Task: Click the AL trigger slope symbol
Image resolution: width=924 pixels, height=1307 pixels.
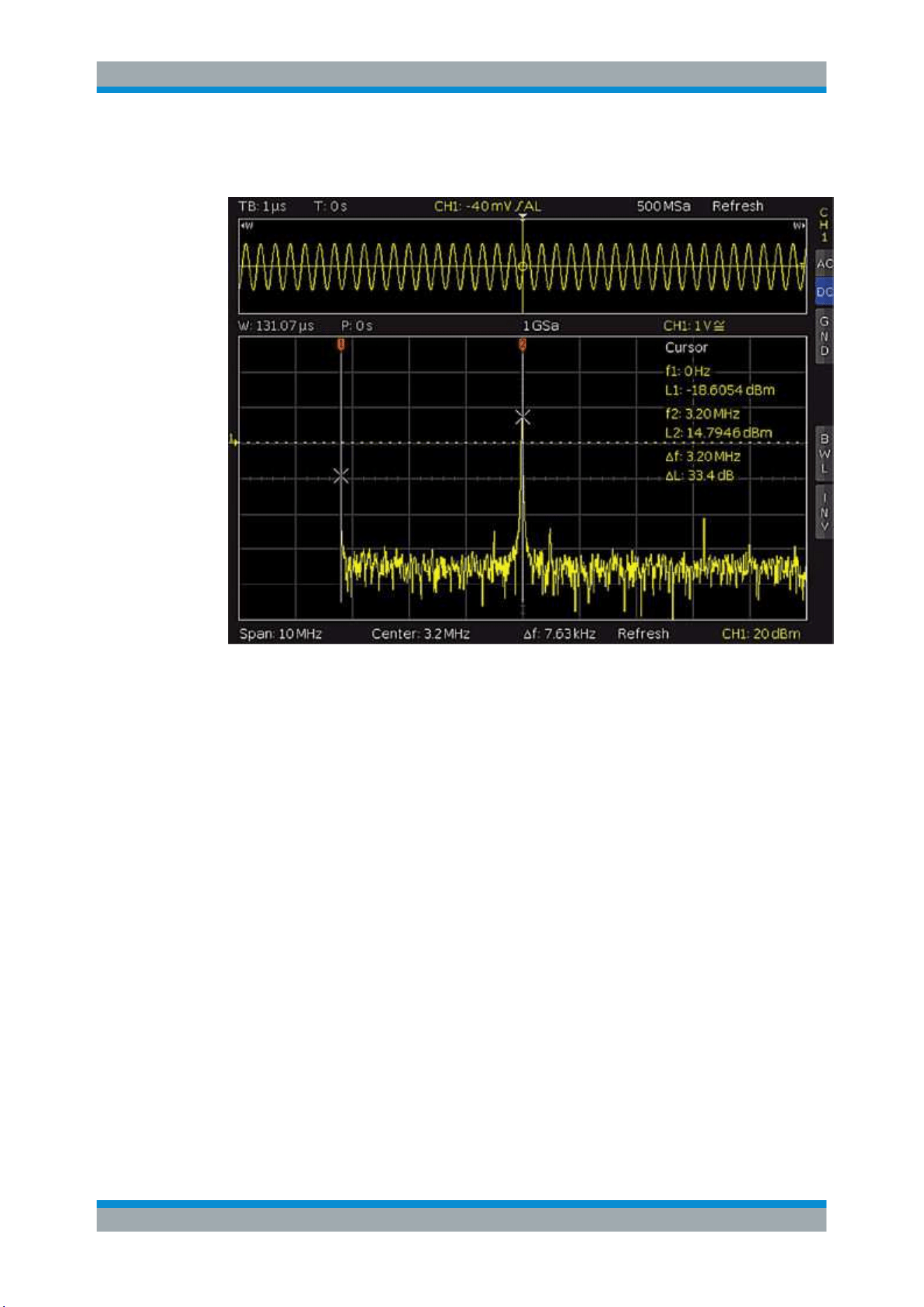Action: pyautogui.click(x=528, y=206)
